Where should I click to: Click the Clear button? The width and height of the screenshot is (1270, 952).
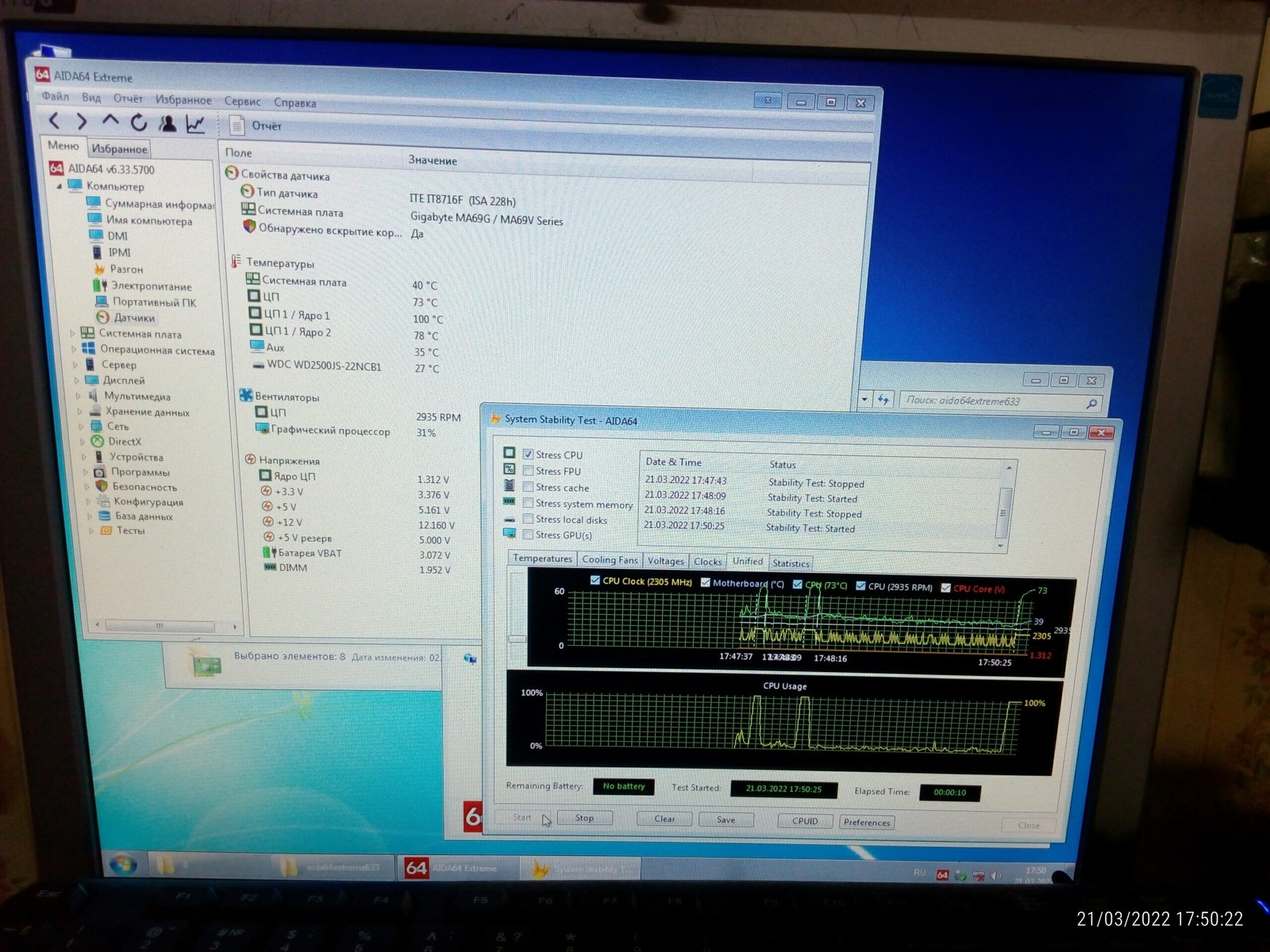664,819
